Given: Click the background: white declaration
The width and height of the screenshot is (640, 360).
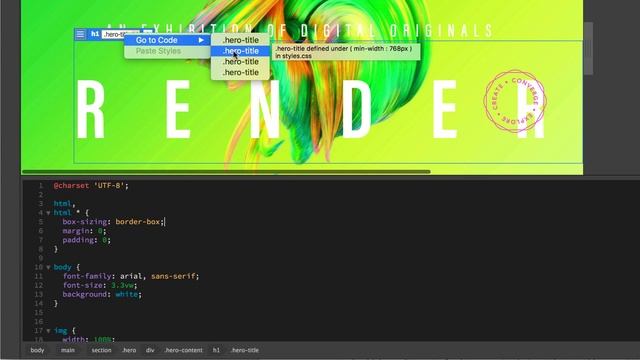Looking at the screenshot, I should (102, 294).
